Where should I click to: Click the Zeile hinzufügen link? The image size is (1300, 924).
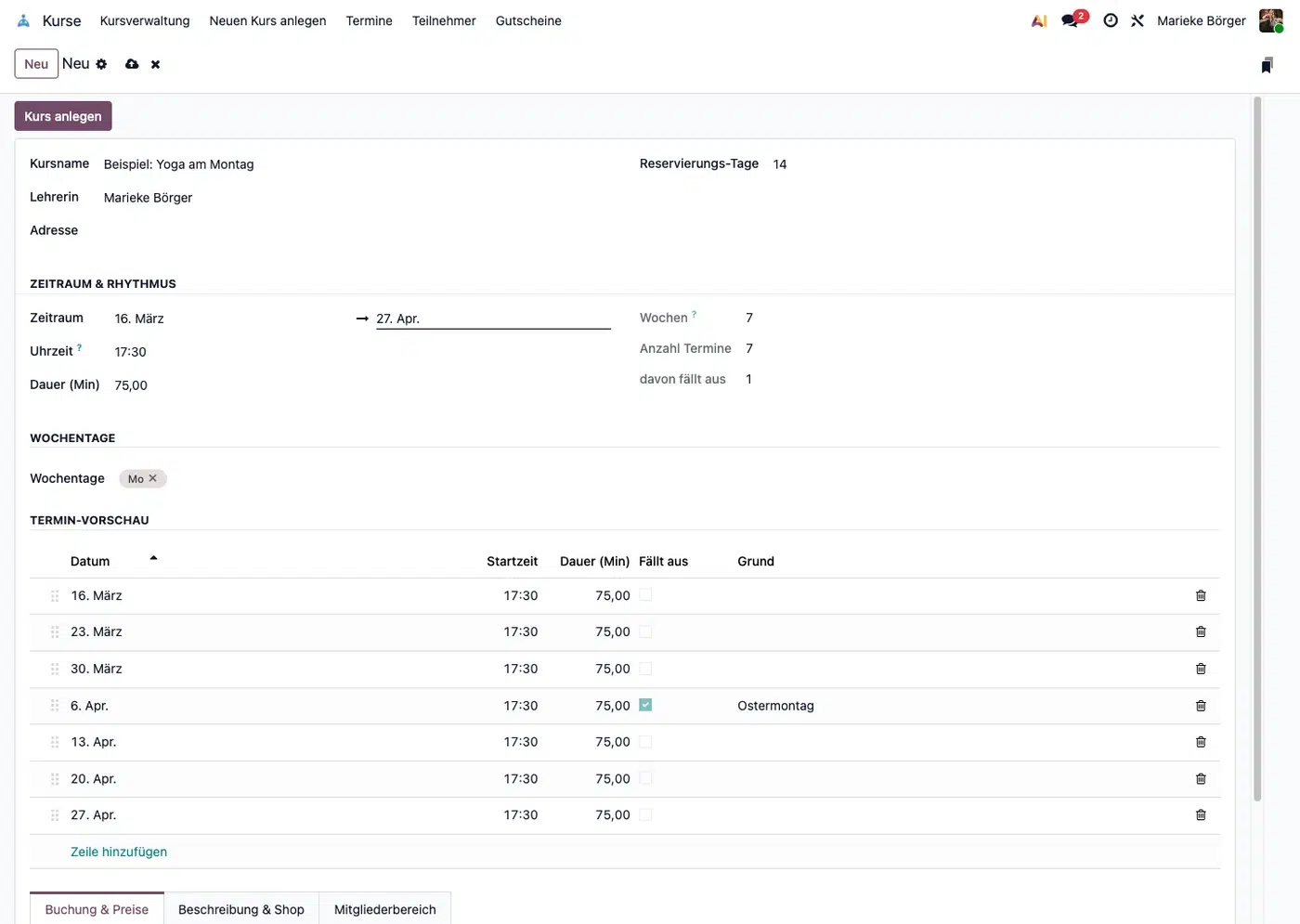[119, 852]
